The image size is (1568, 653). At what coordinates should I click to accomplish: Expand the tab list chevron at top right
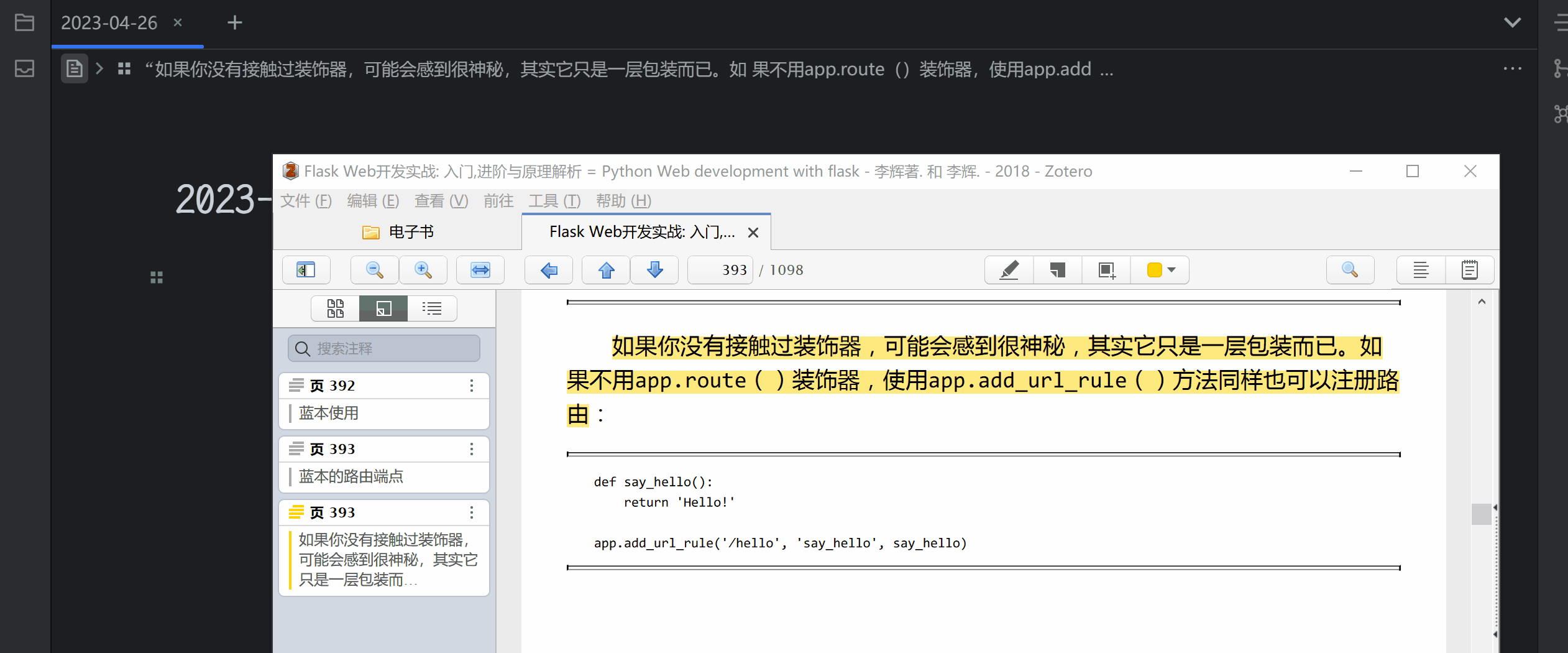(x=1512, y=23)
